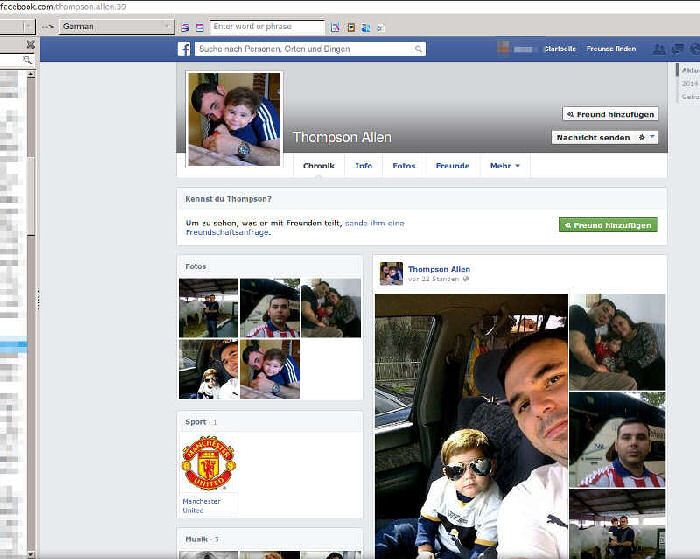Open the Freunde tab
The image size is (700, 559).
[x=452, y=166]
